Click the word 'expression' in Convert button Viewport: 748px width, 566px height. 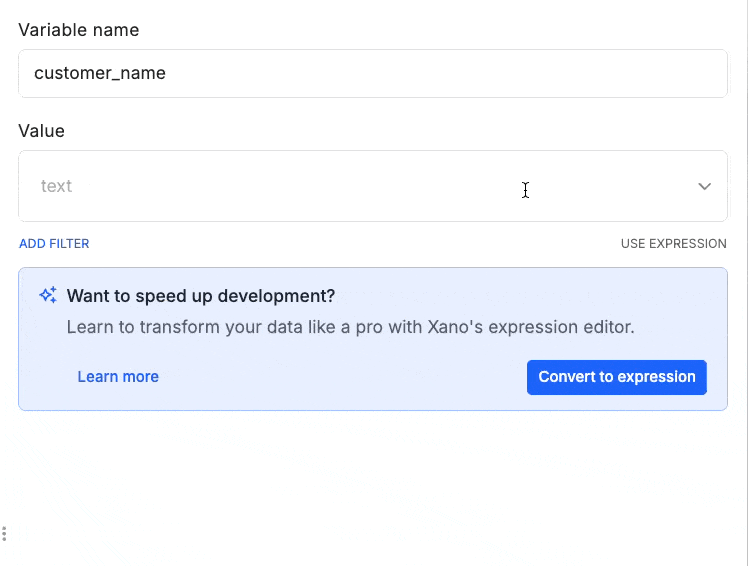coord(656,377)
